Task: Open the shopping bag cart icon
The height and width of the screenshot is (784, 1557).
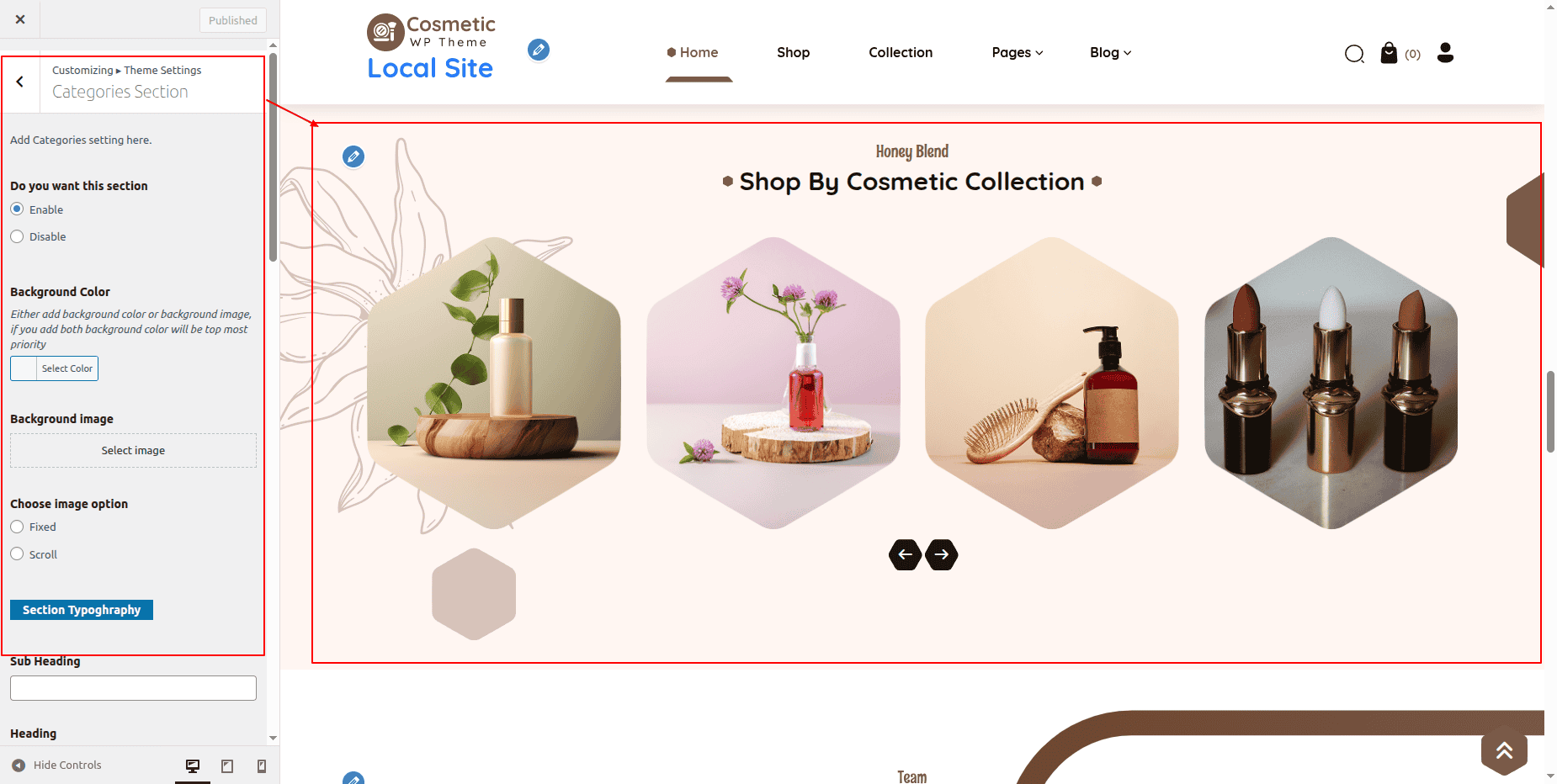Action: point(1389,53)
